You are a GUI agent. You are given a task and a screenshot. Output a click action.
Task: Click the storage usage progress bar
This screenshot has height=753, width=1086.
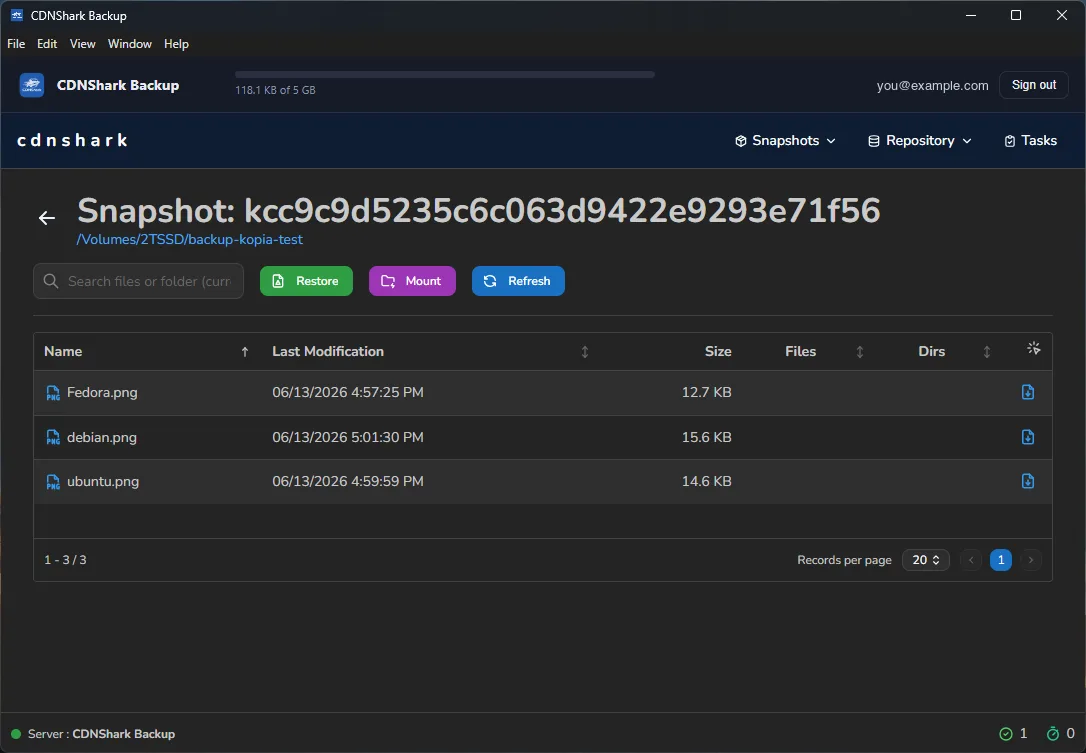pos(445,75)
